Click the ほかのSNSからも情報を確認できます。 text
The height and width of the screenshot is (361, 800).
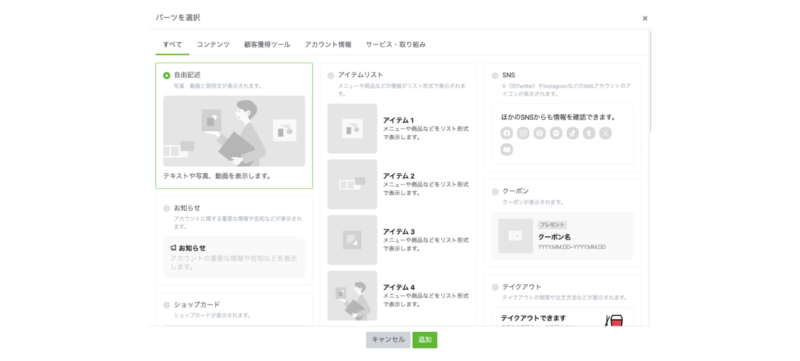pos(559,117)
